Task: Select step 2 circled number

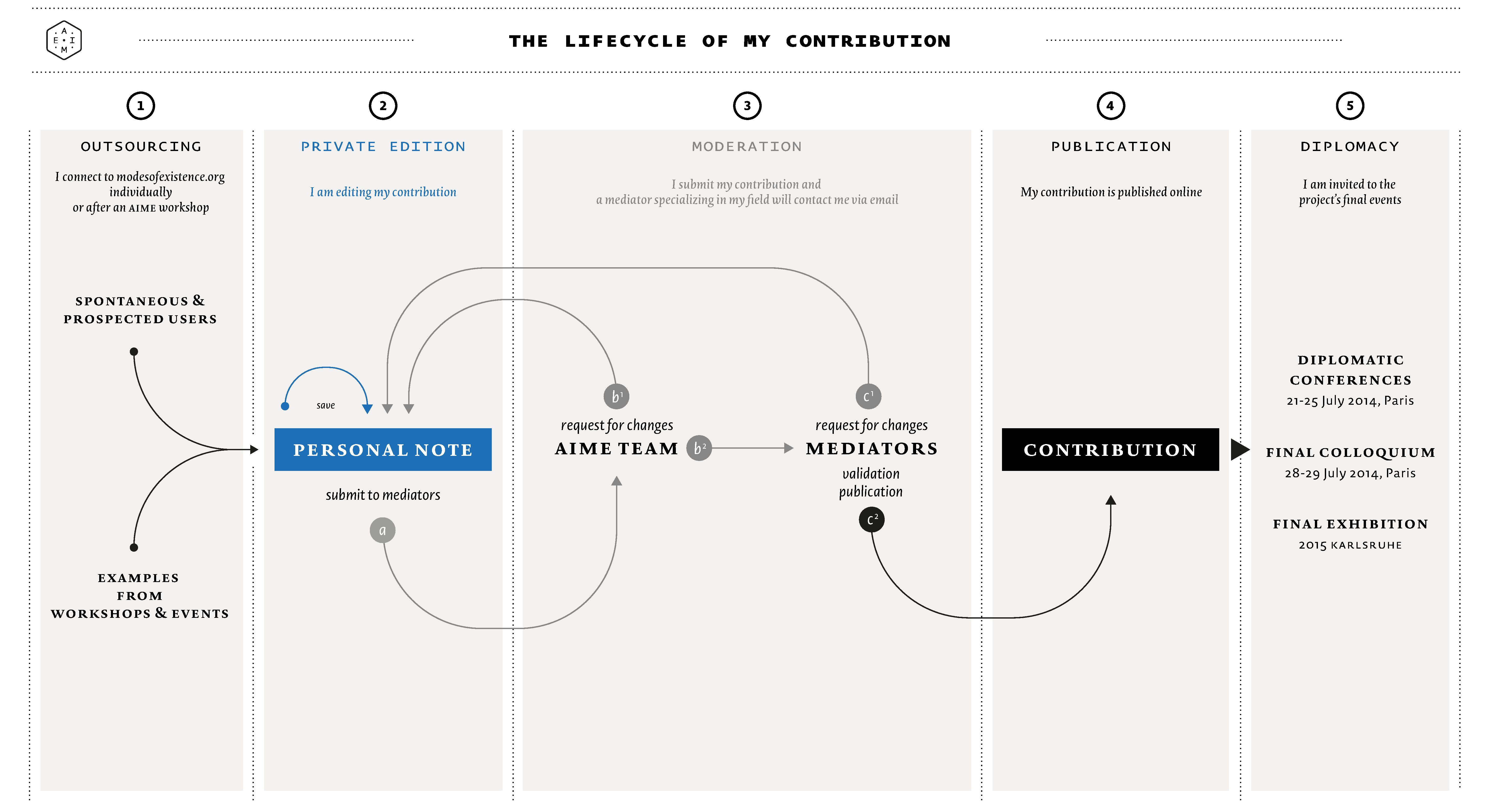Action: [383, 106]
